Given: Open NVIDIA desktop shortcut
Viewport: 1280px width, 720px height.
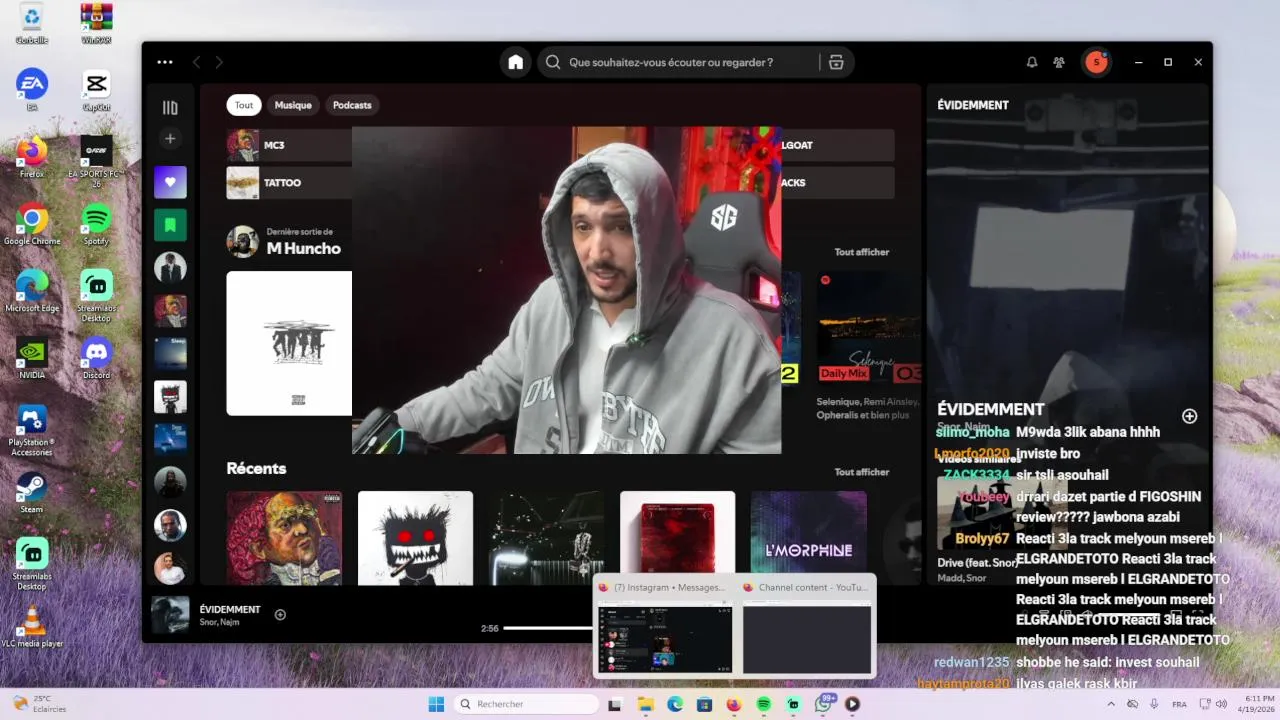Looking at the screenshot, I should (x=32, y=358).
